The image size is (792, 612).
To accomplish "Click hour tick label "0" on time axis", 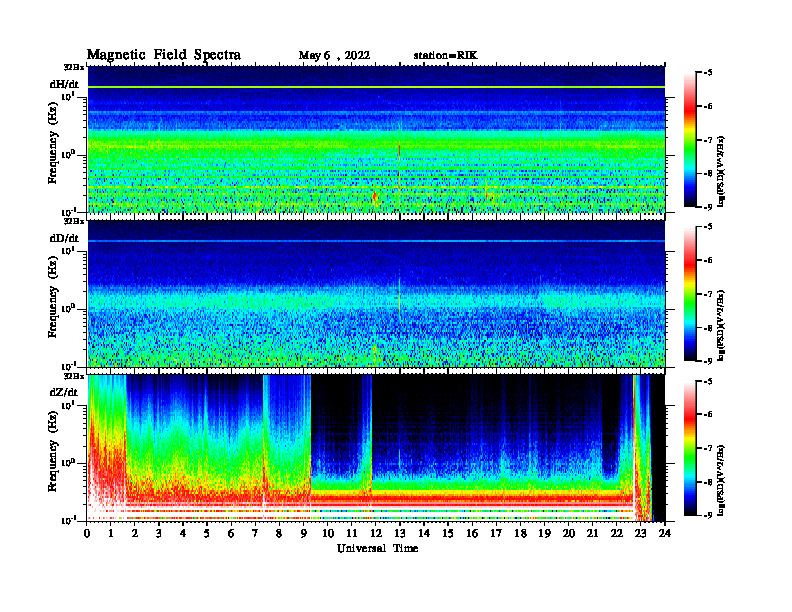I will [x=87, y=533].
